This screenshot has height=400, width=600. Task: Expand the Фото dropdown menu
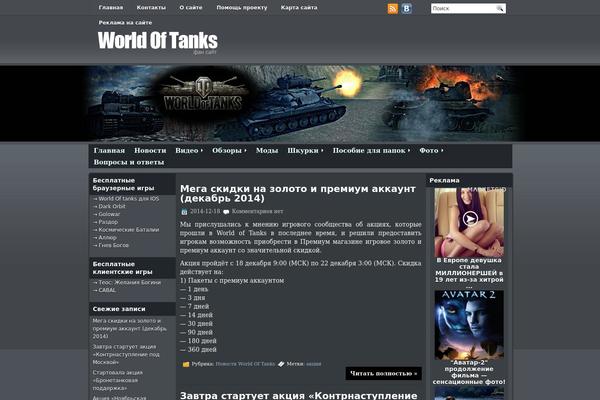click(x=431, y=150)
